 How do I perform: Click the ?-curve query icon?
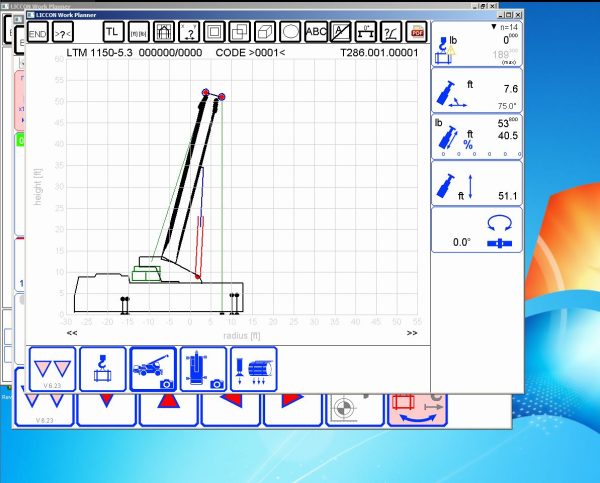point(391,32)
